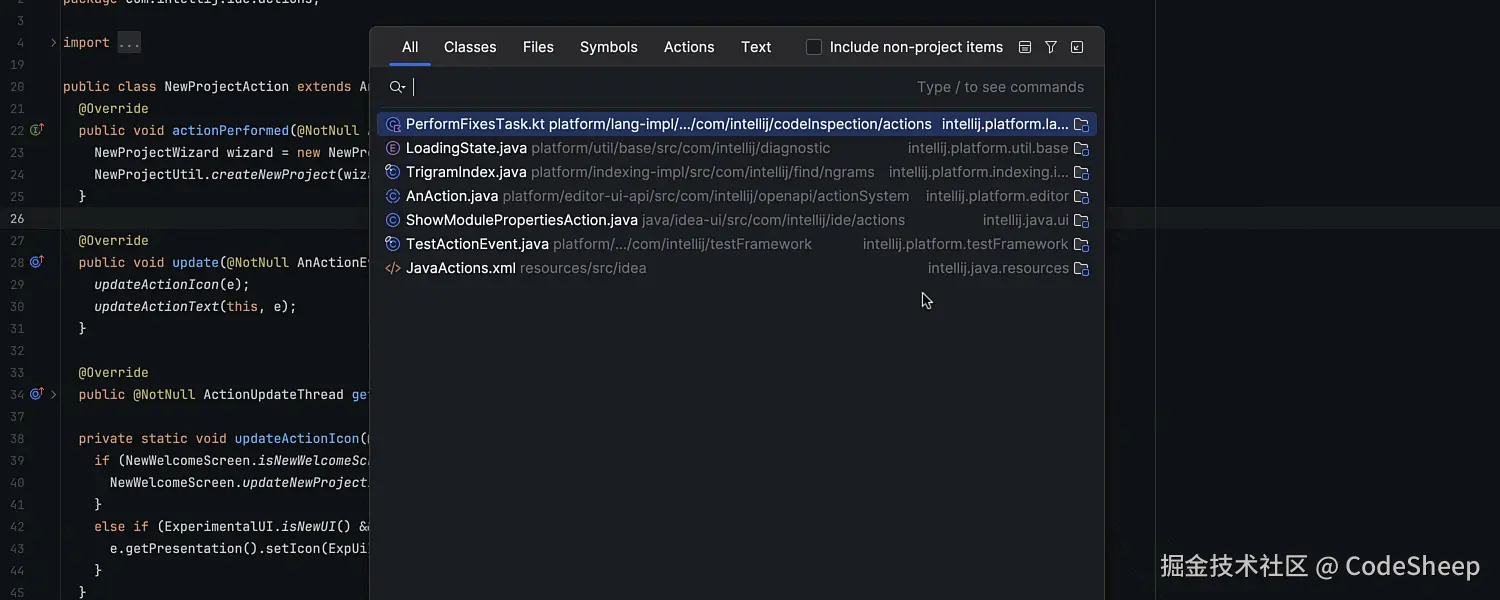Switch to the Symbols tab
This screenshot has width=1500, height=600.
pos(608,47)
